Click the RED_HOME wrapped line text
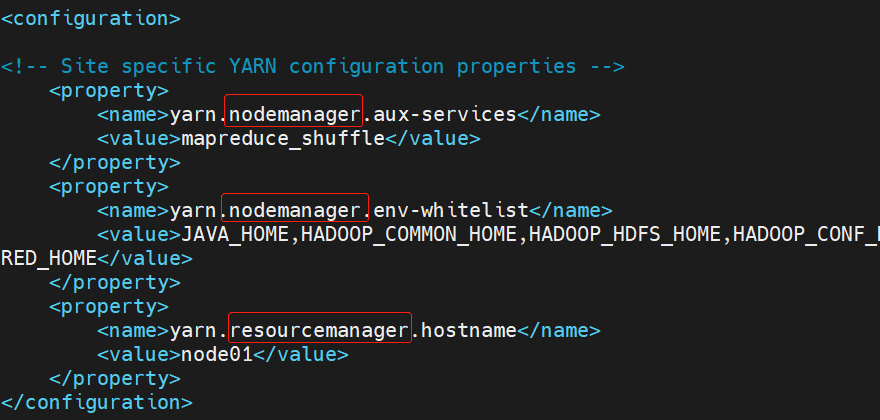880x420 pixels. tap(49, 258)
